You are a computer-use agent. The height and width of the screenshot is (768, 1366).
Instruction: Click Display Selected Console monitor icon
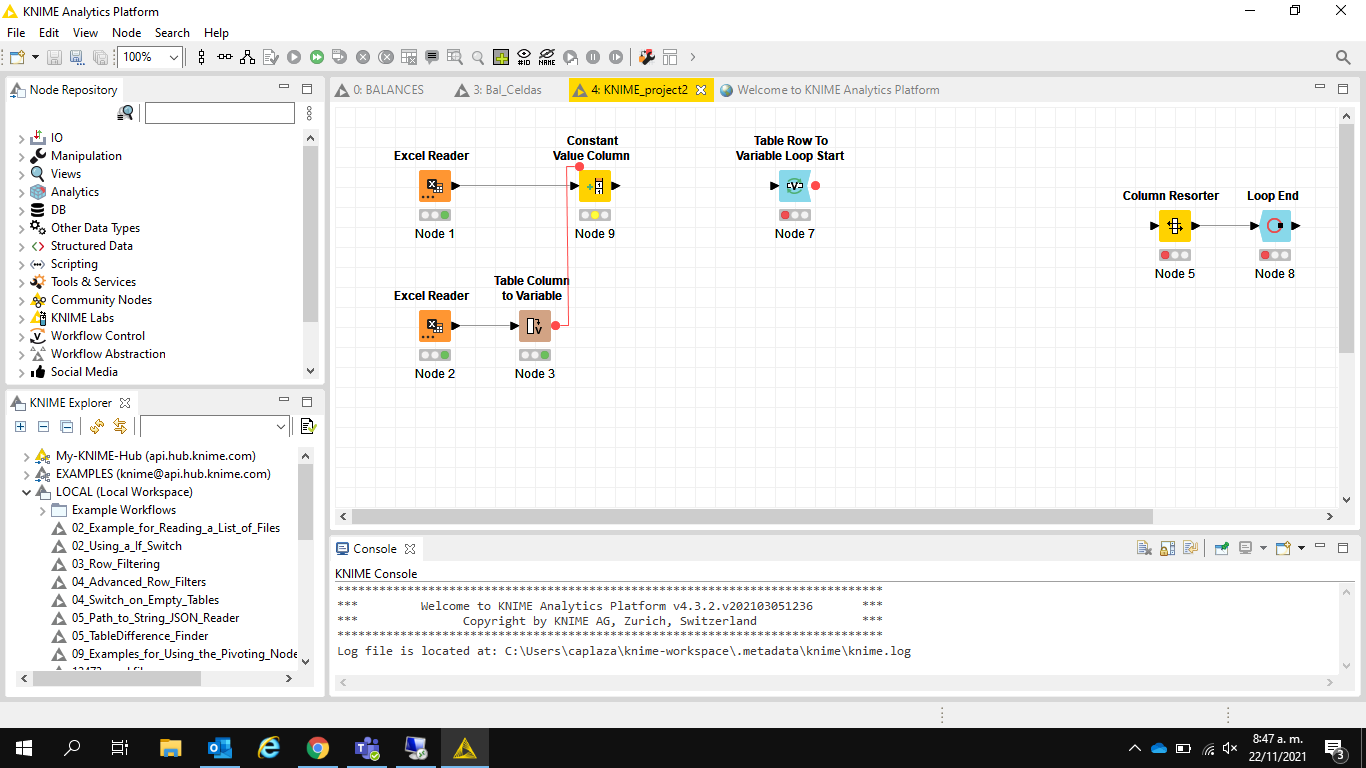(1245, 548)
